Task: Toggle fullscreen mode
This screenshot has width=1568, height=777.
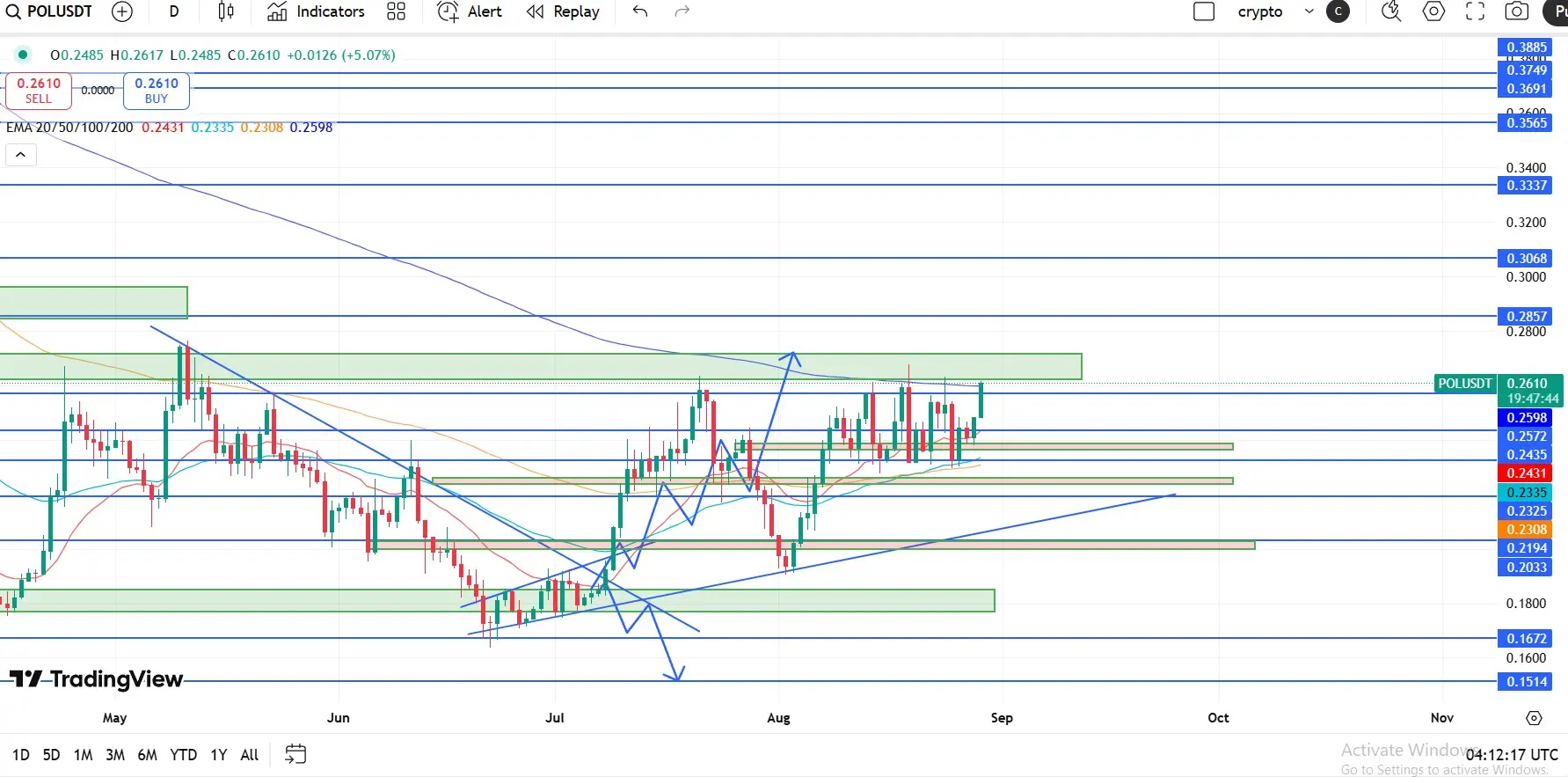Action: 1475,11
